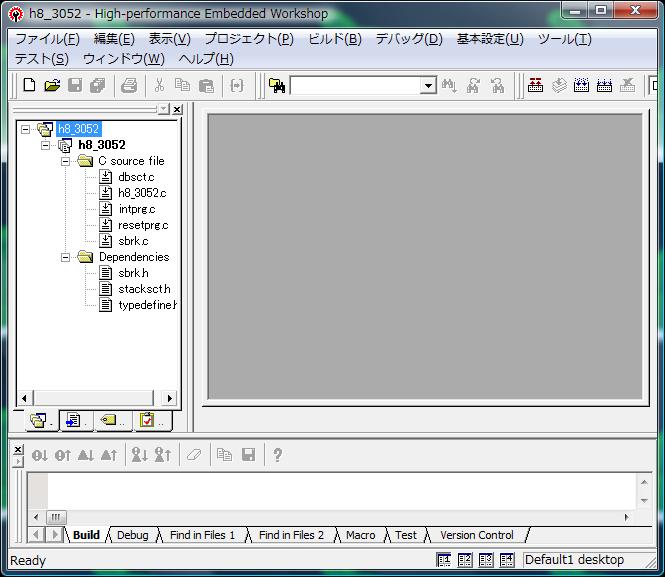Select the Version Control output tab
665x577 pixels.
pos(476,535)
